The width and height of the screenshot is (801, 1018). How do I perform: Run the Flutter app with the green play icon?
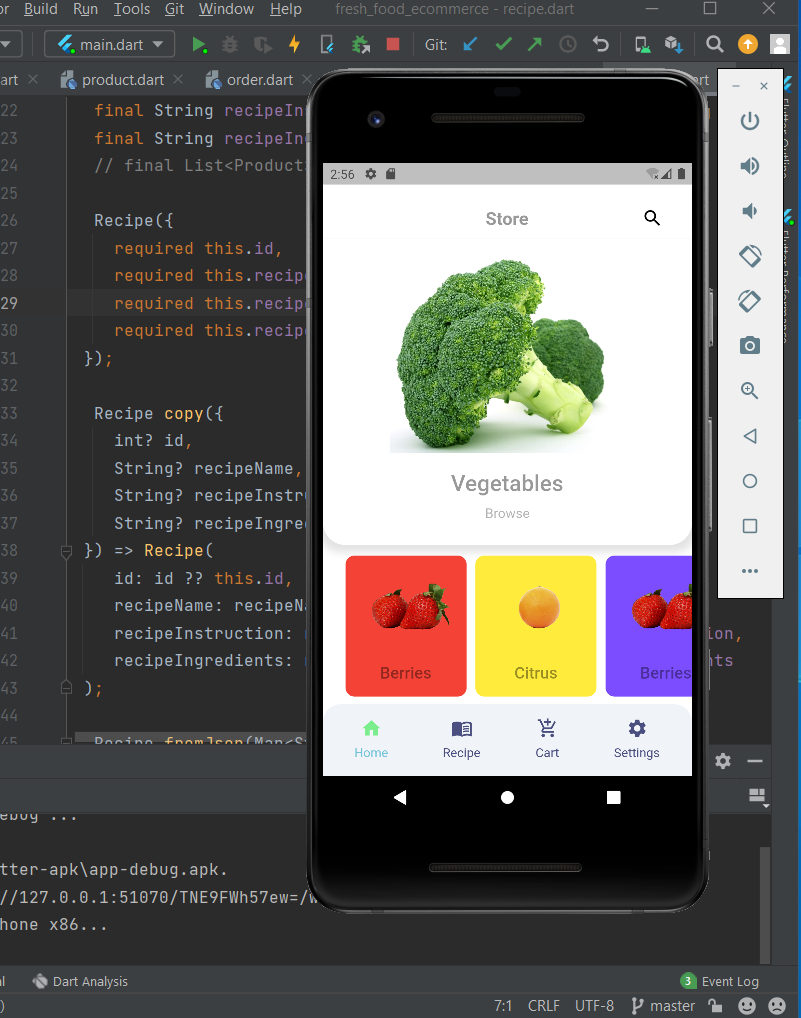click(199, 44)
